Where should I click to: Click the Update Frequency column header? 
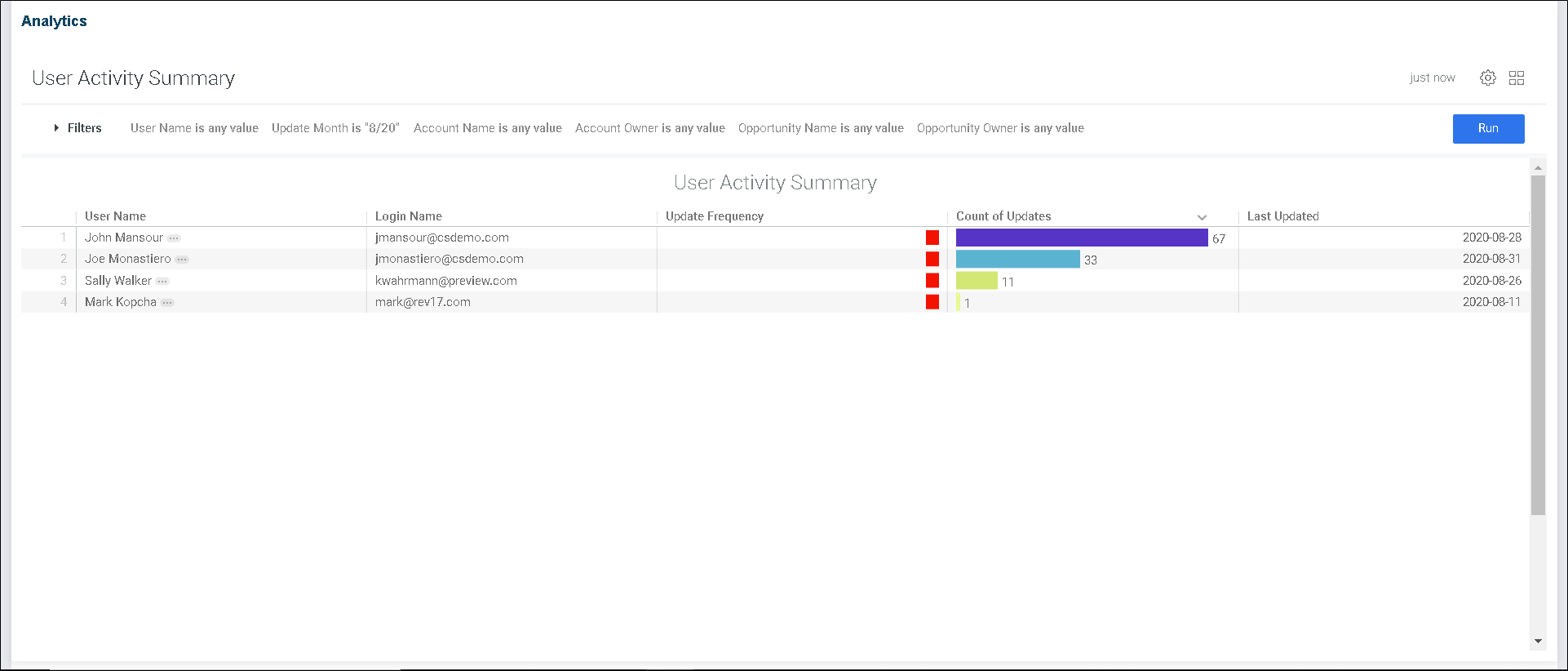[x=714, y=216]
